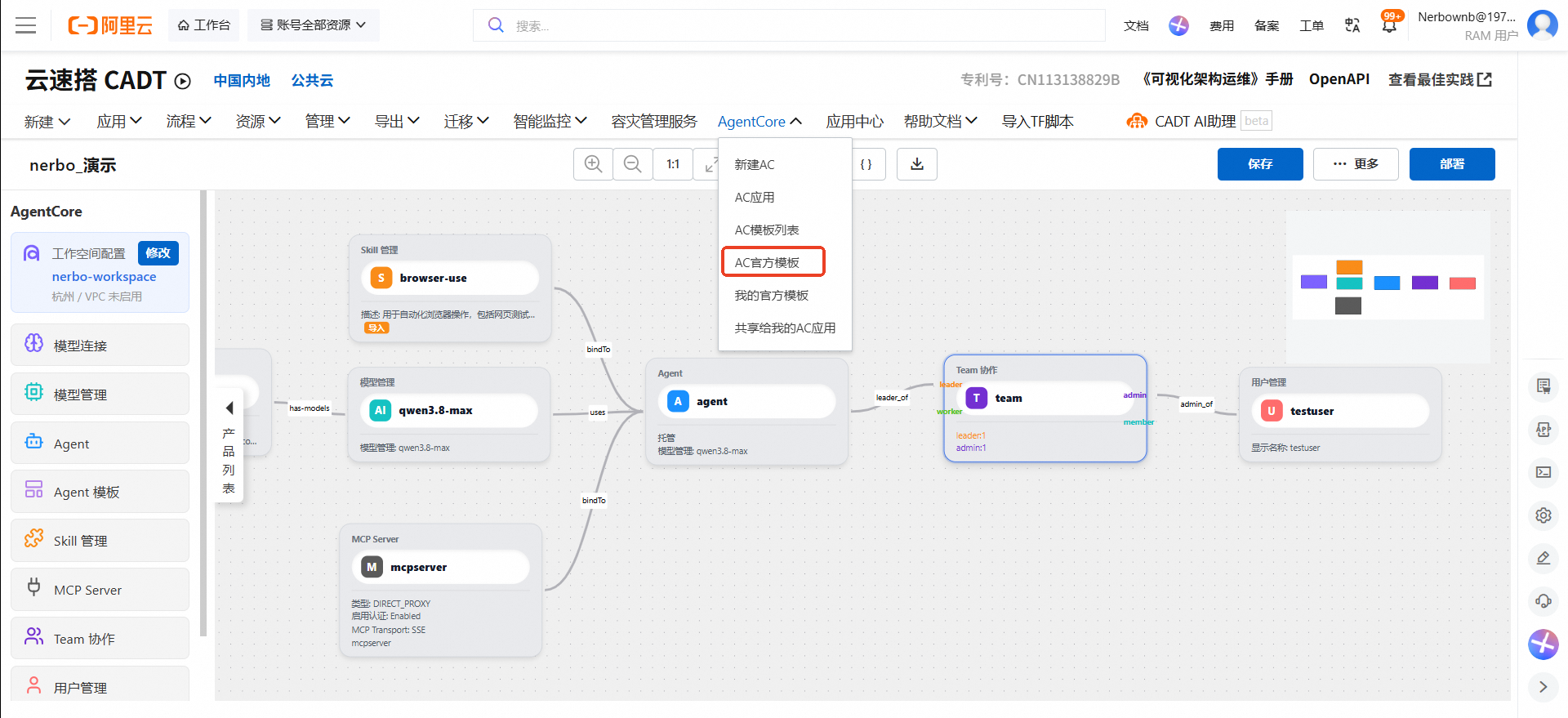The image size is (1568, 718).
Task: Choose AC应用 from AgentCore menu
Action: [785, 197]
